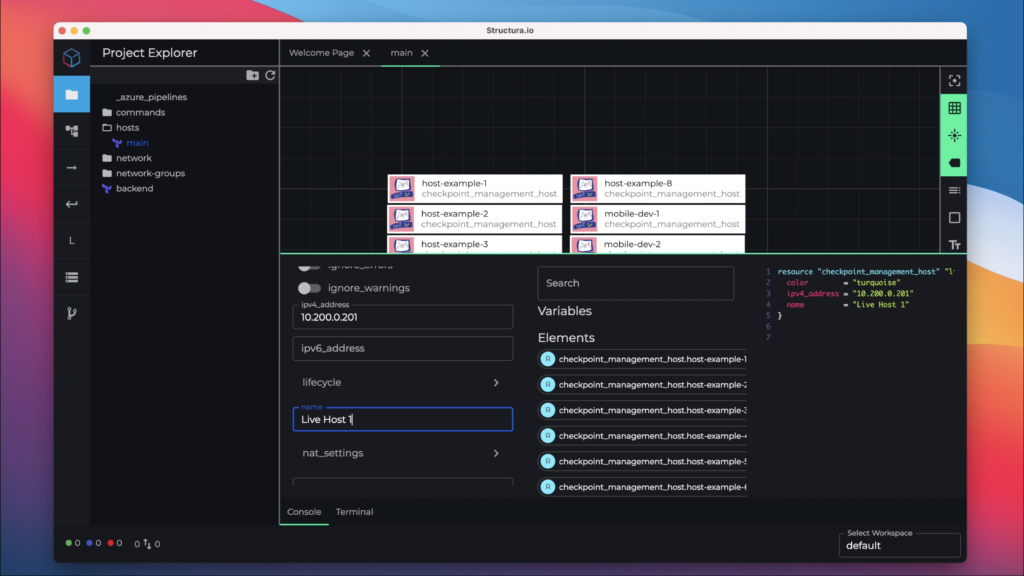1024x576 pixels.
Task: Select the mobile-dev-1 node
Action: [658, 219]
